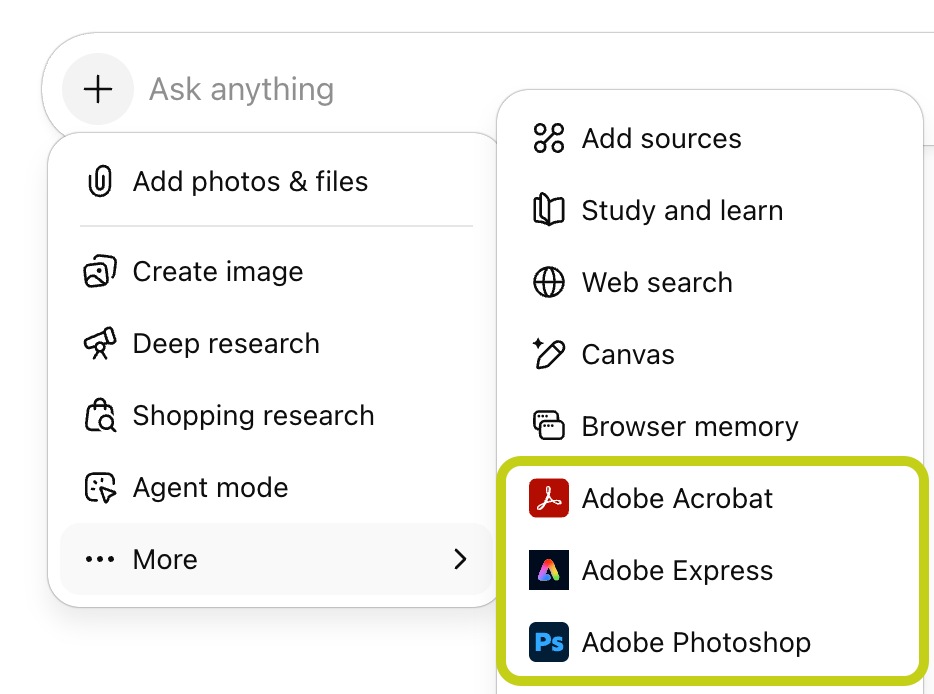Image resolution: width=934 pixels, height=694 pixels.
Task: Open the plus button in the composer
Action: (x=97, y=88)
